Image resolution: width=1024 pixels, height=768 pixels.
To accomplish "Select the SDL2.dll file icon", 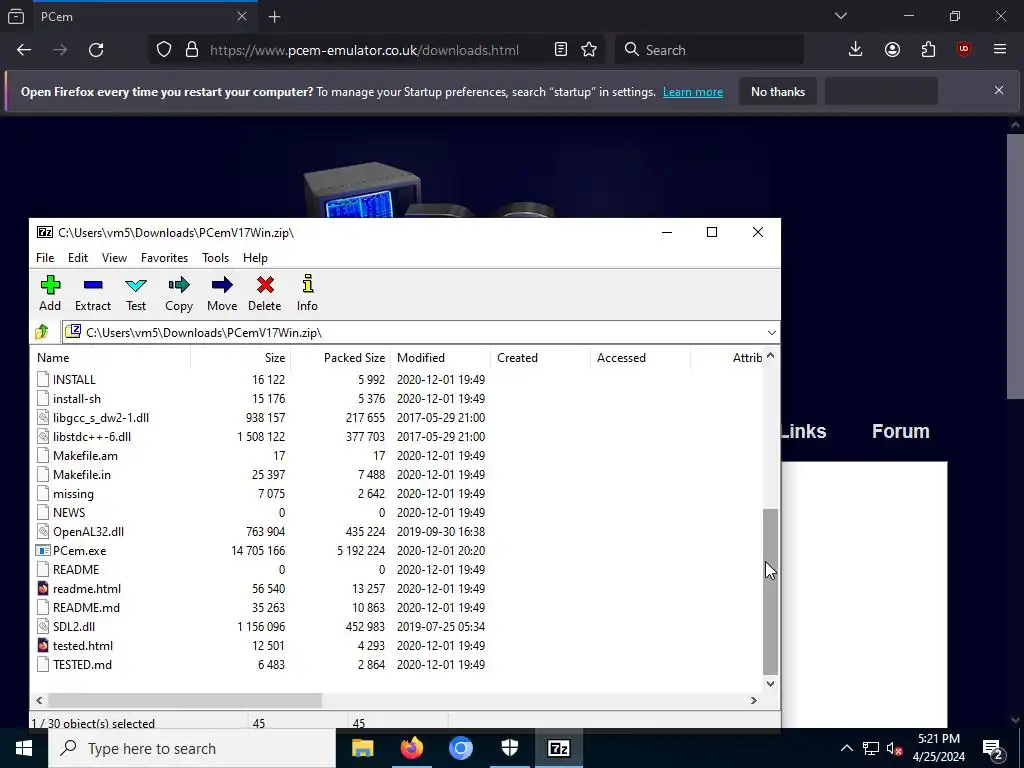I will (x=43, y=626).
